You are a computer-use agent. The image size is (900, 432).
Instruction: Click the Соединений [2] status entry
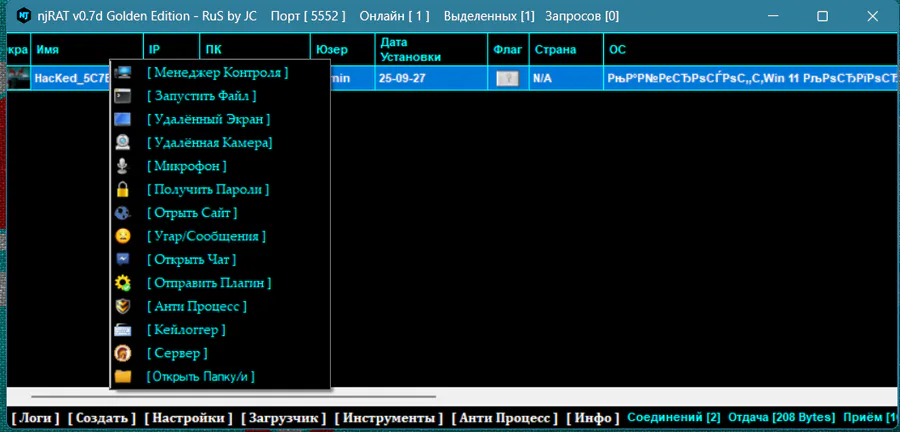(x=674, y=417)
